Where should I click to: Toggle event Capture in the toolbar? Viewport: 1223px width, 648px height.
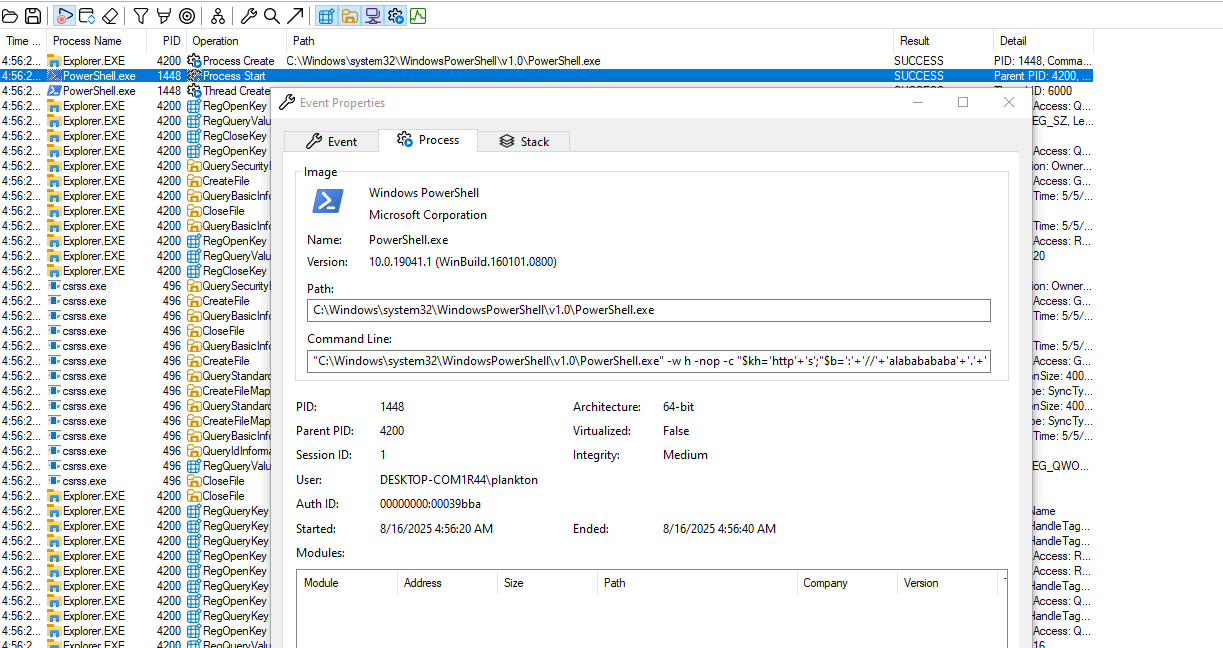64,16
